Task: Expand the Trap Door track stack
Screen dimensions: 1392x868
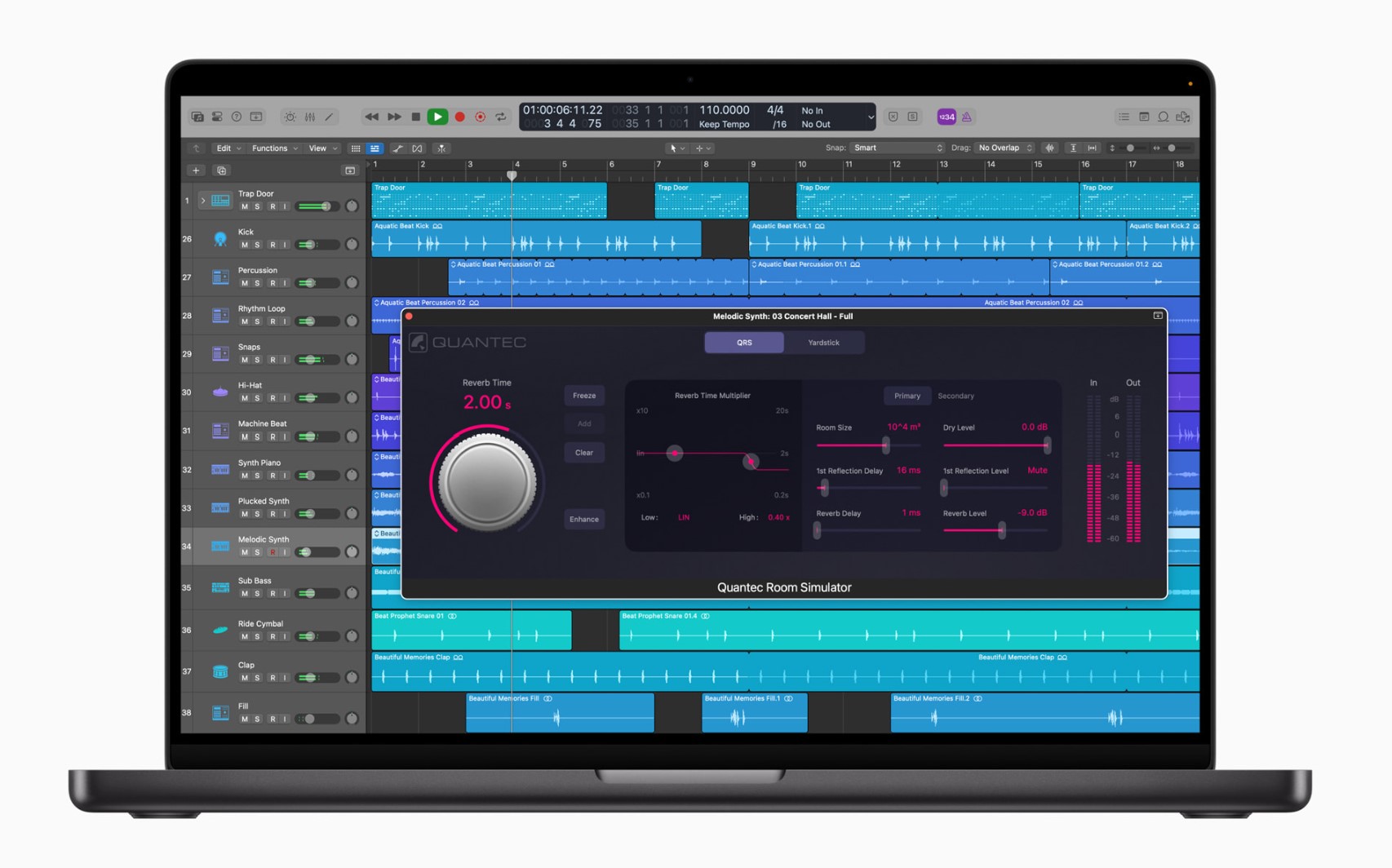Action: coord(203,200)
